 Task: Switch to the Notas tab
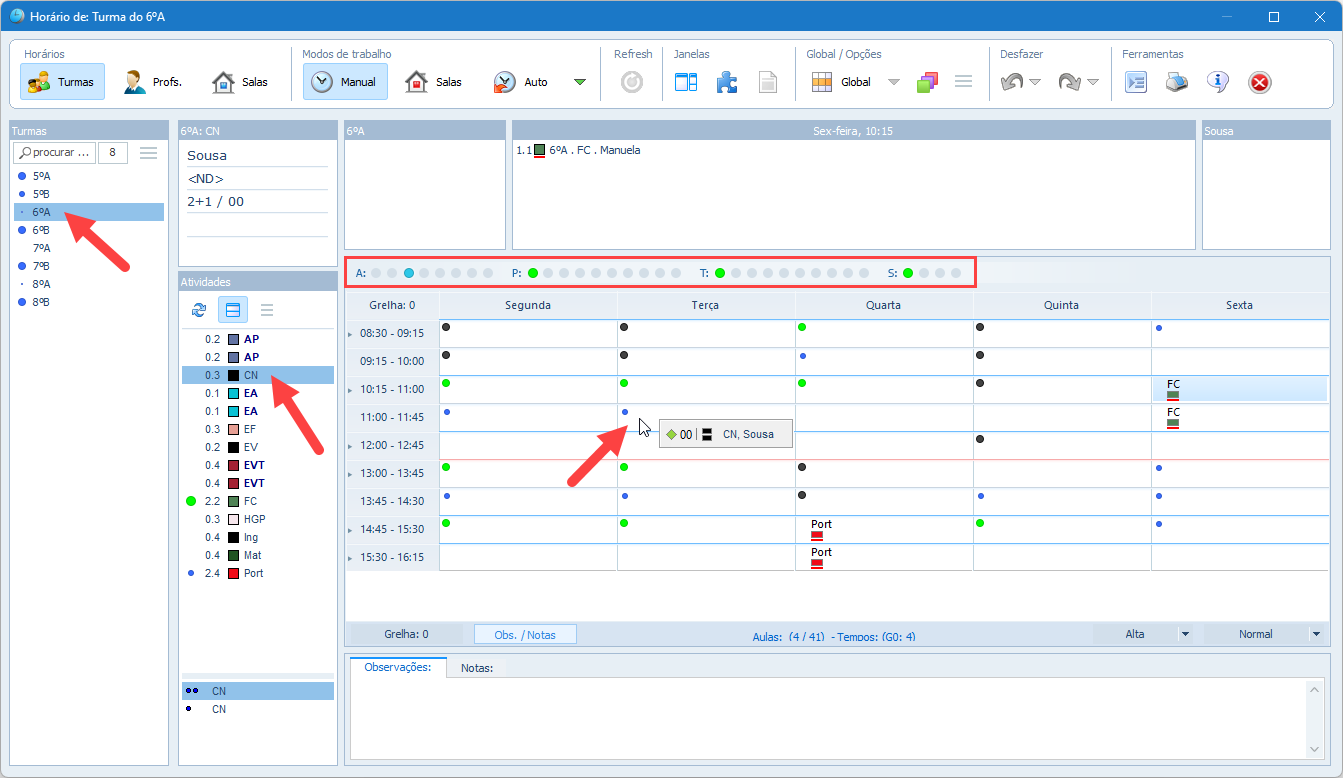click(x=477, y=667)
